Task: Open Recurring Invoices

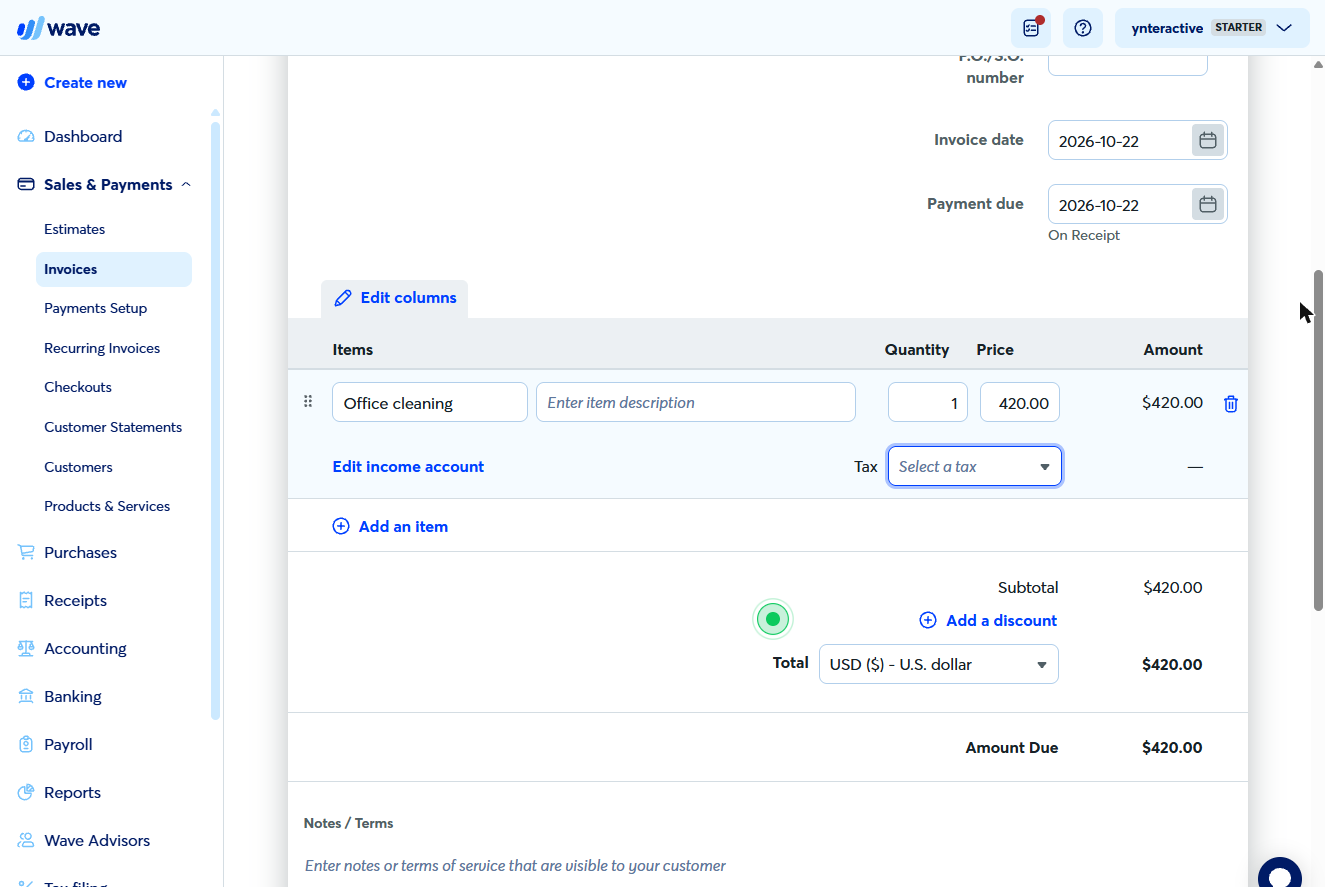Action: pos(102,348)
